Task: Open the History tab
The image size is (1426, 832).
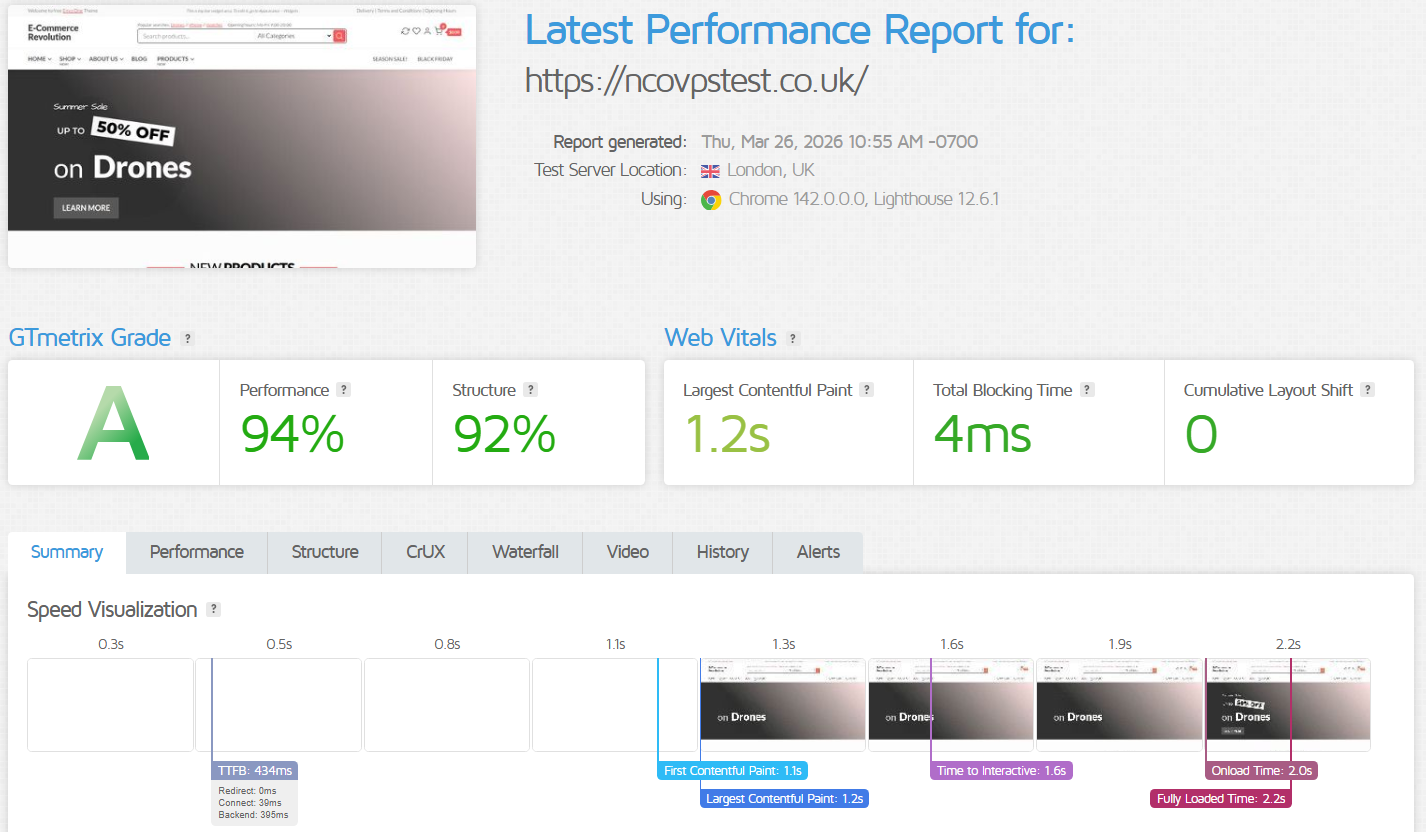Action: pyautogui.click(x=723, y=552)
